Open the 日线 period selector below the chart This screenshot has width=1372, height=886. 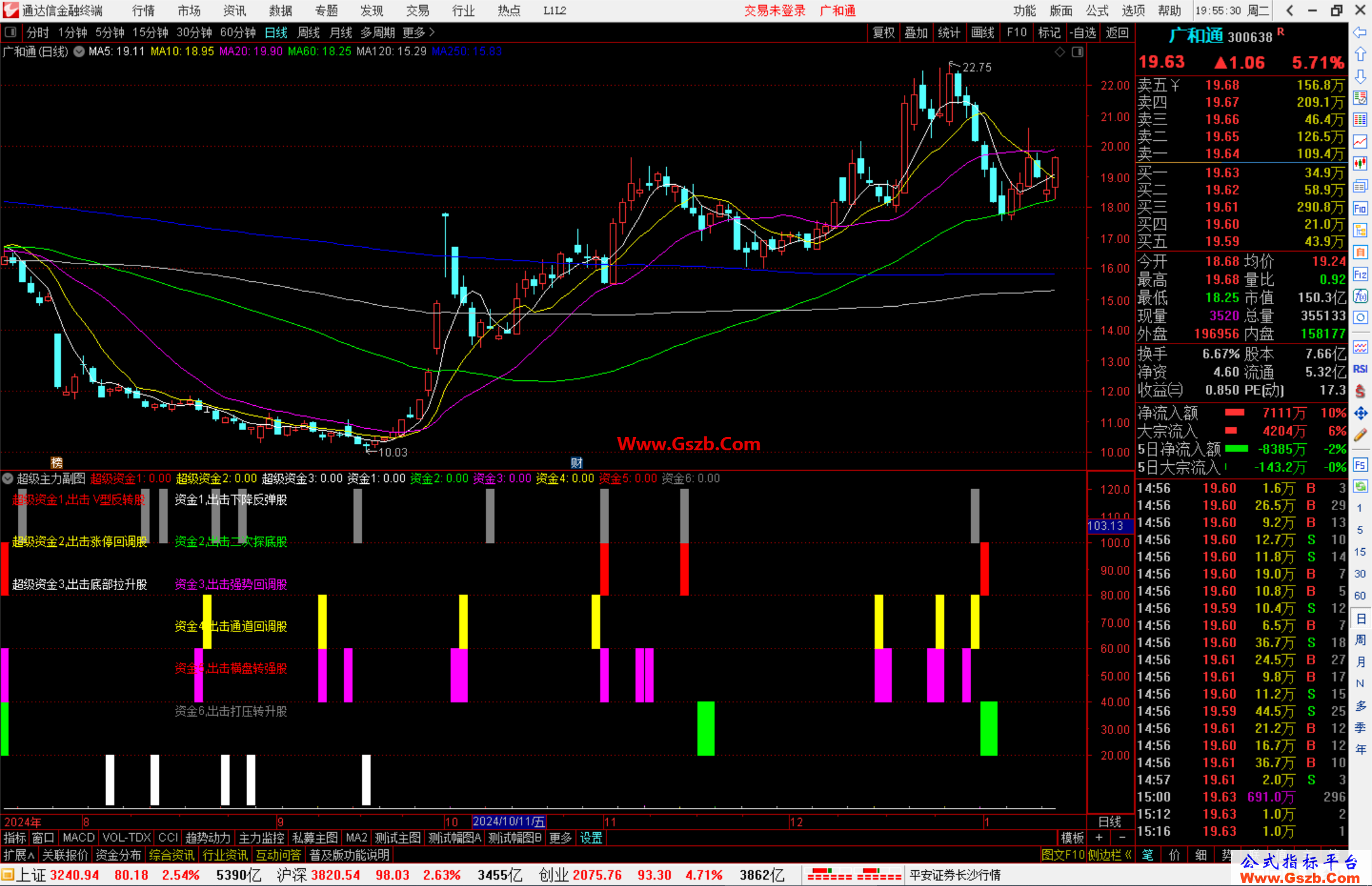(x=1110, y=821)
